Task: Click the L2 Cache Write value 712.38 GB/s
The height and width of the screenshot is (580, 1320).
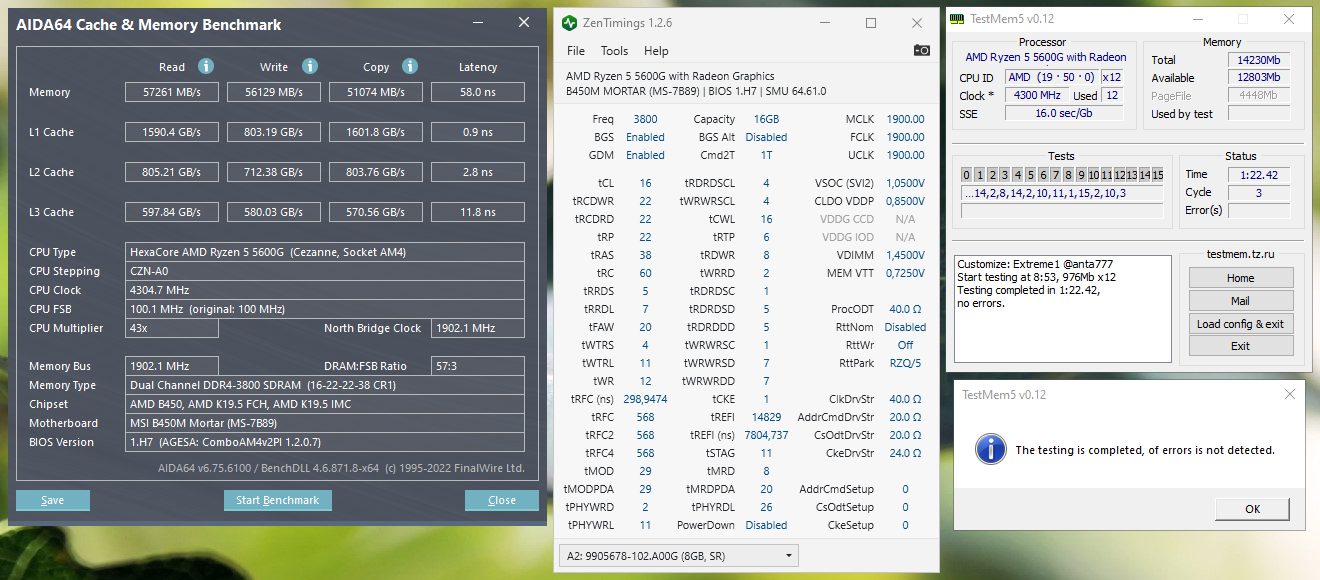Action: [x=273, y=172]
